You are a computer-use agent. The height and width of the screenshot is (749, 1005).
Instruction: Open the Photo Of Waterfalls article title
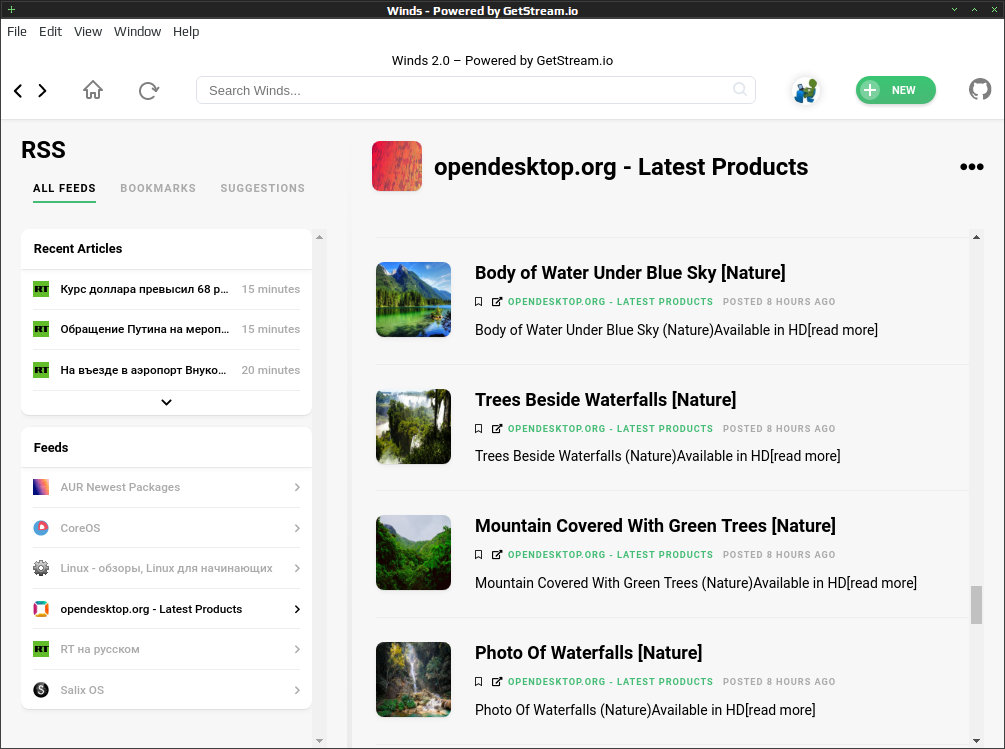[588, 653]
